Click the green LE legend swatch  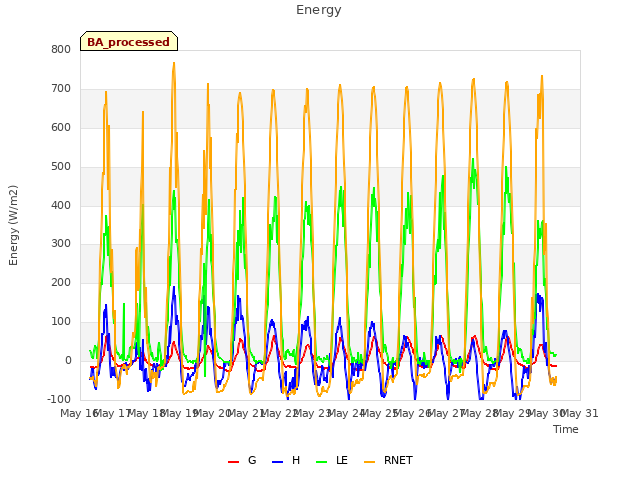coord(322,462)
